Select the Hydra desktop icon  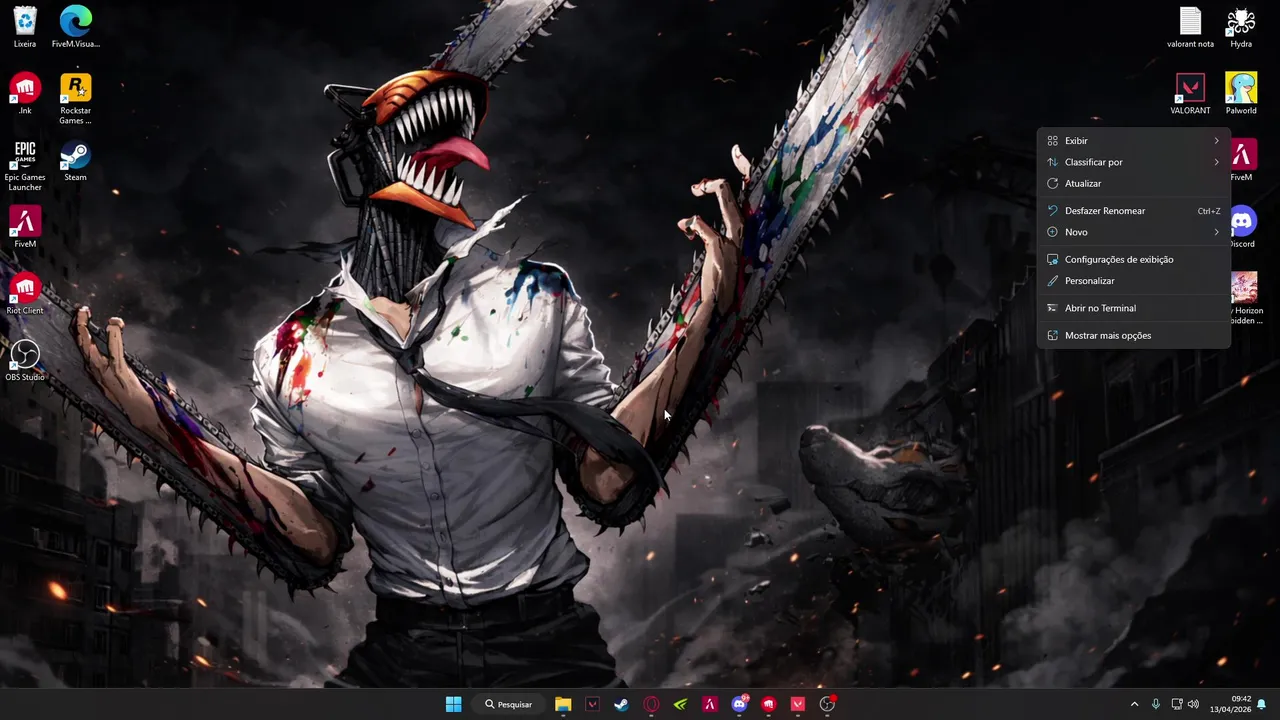coord(1241,27)
